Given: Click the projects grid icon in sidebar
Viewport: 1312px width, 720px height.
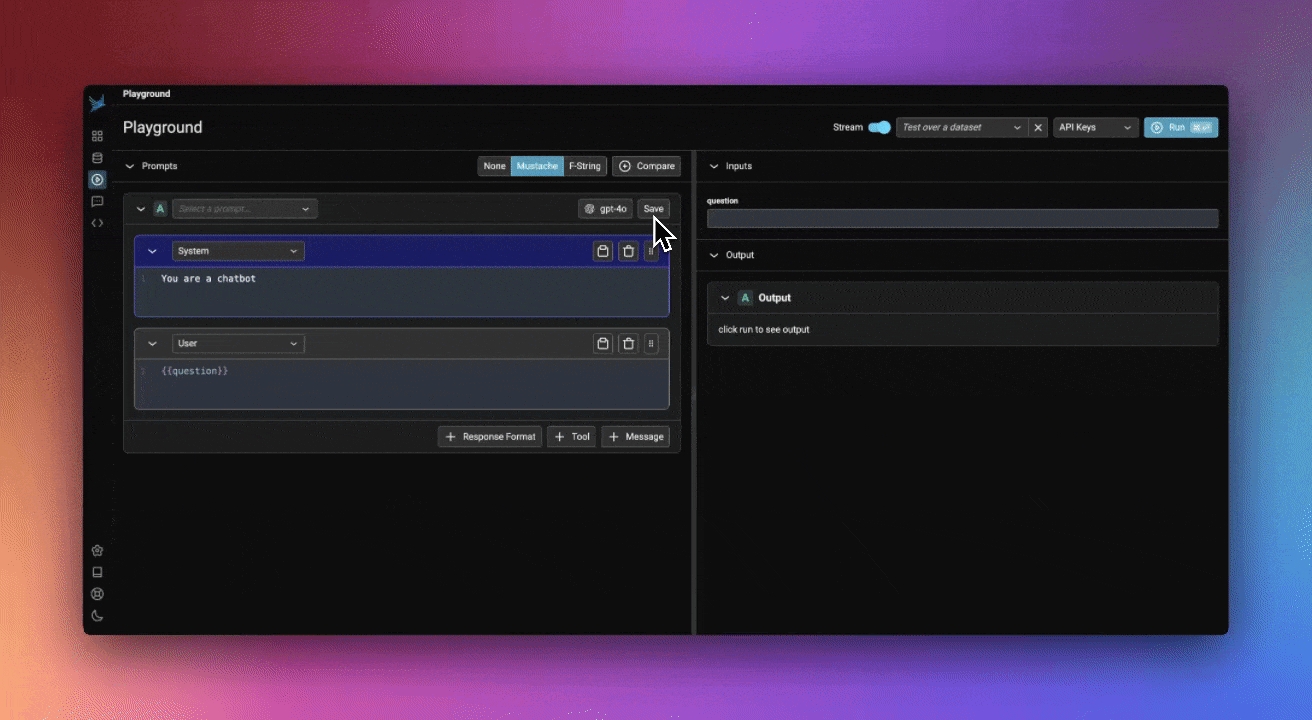Looking at the screenshot, I should [97, 136].
